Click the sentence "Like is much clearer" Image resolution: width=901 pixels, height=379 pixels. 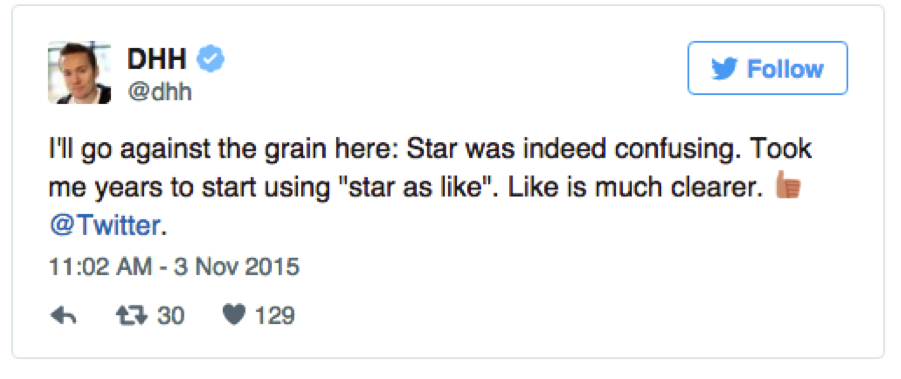coord(628,187)
